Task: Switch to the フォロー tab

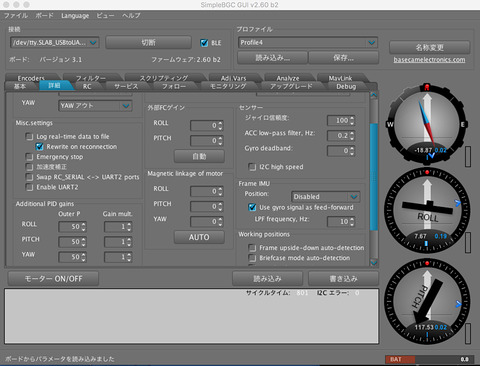Action: [x=174, y=86]
